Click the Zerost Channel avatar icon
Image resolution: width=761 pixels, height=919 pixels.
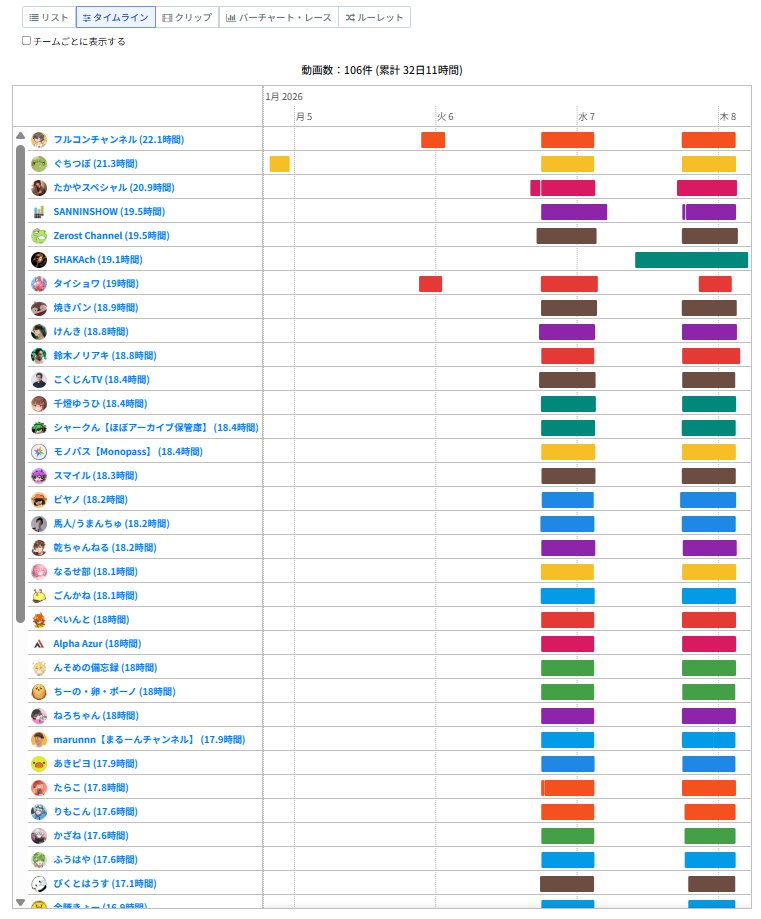click(39, 236)
